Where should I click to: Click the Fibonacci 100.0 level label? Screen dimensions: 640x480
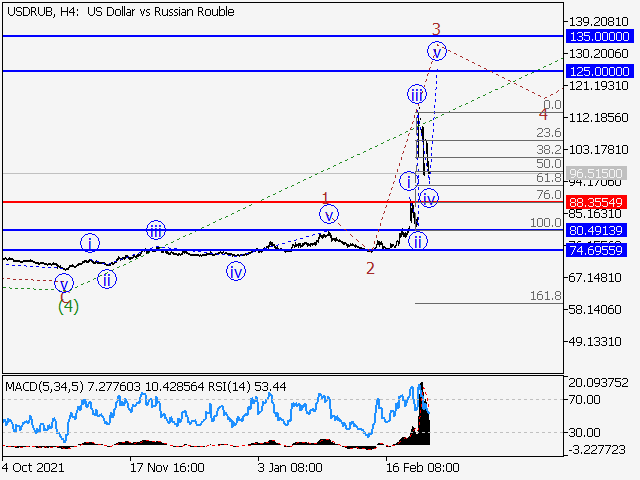click(x=546, y=223)
